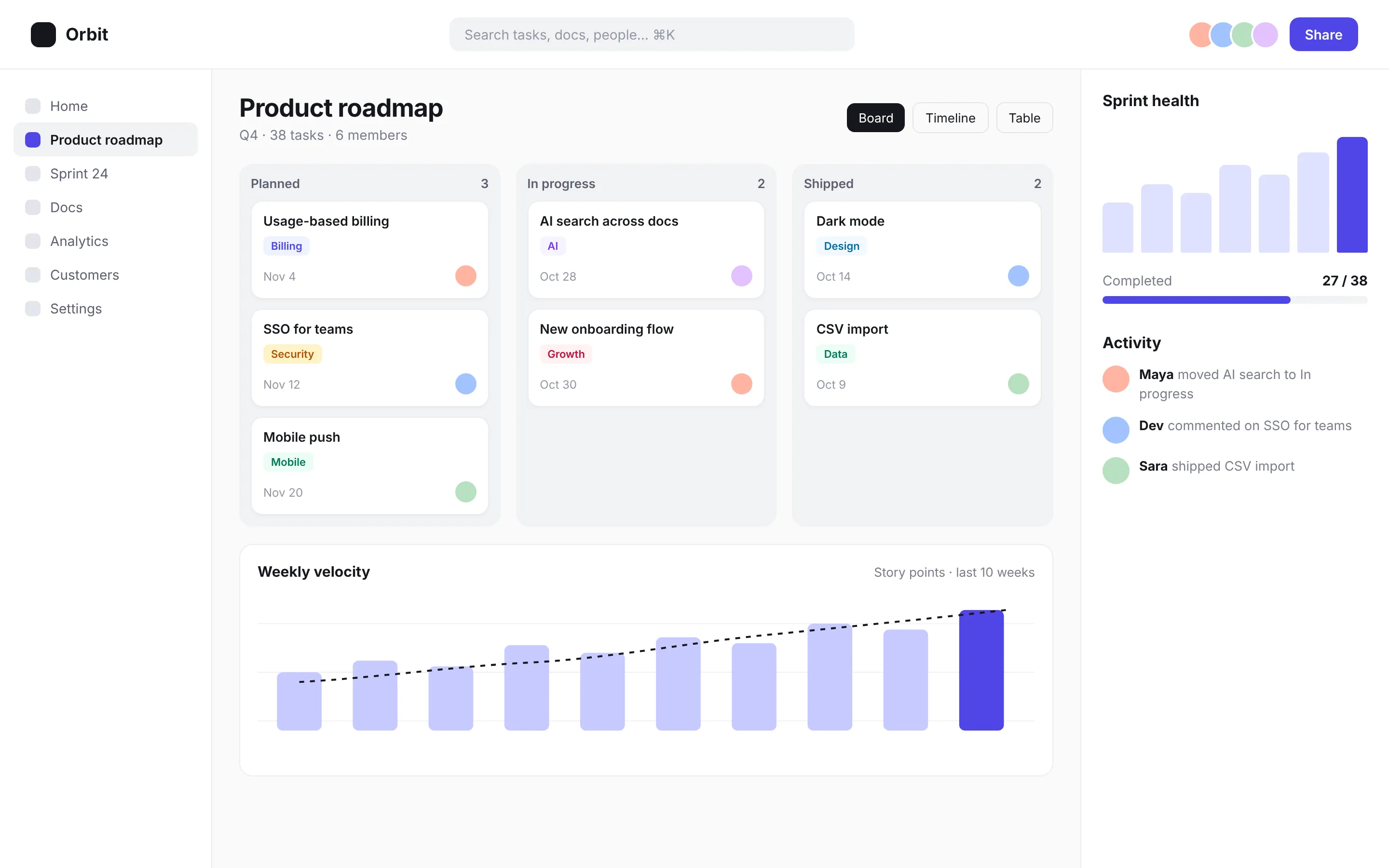
Task: Open Sprint 24 in the sidebar
Action: click(x=106, y=174)
